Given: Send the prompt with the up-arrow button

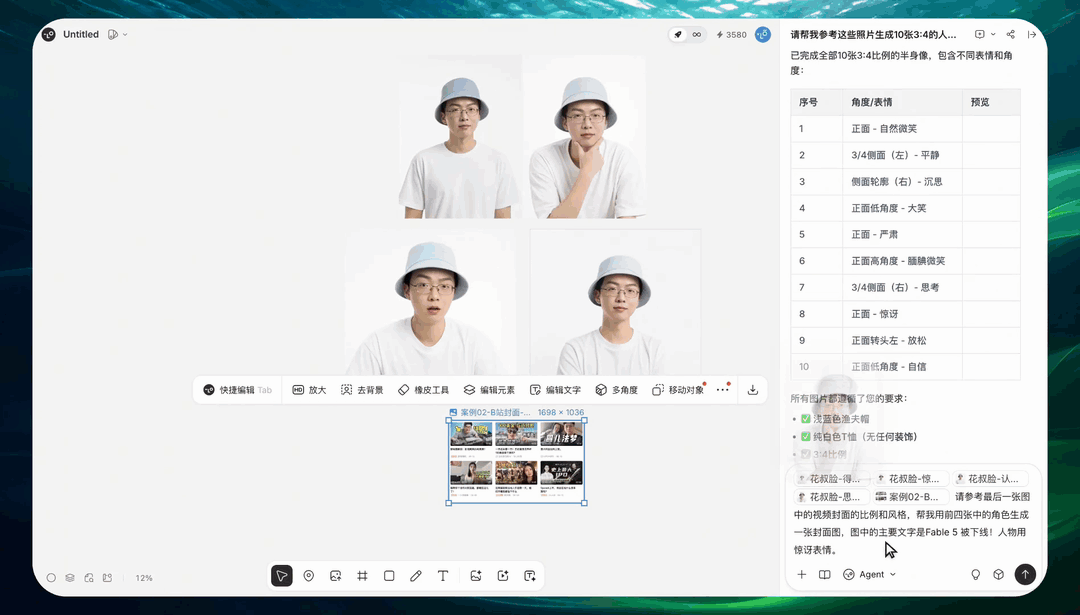Looking at the screenshot, I should 1025,574.
